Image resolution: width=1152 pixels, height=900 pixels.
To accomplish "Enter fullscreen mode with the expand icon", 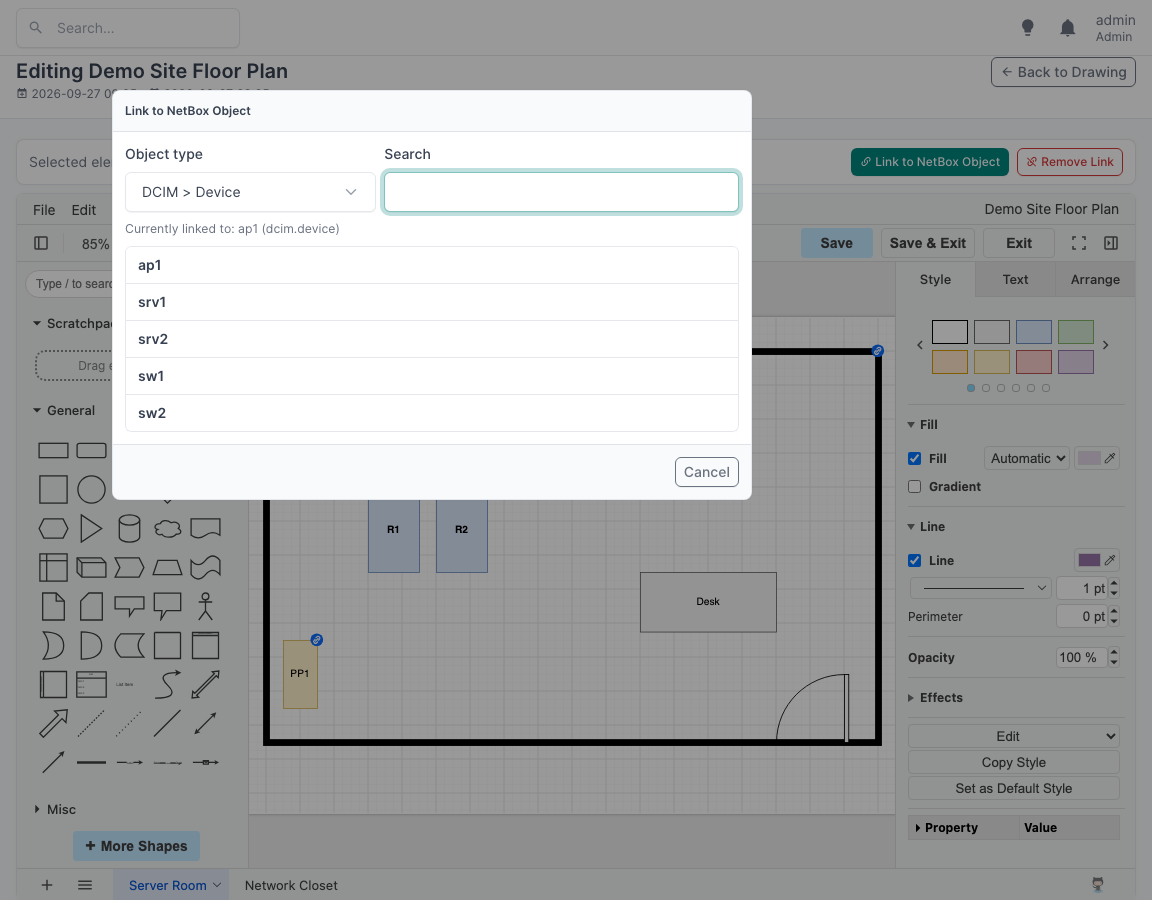I will pyautogui.click(x=1079, y=243).
